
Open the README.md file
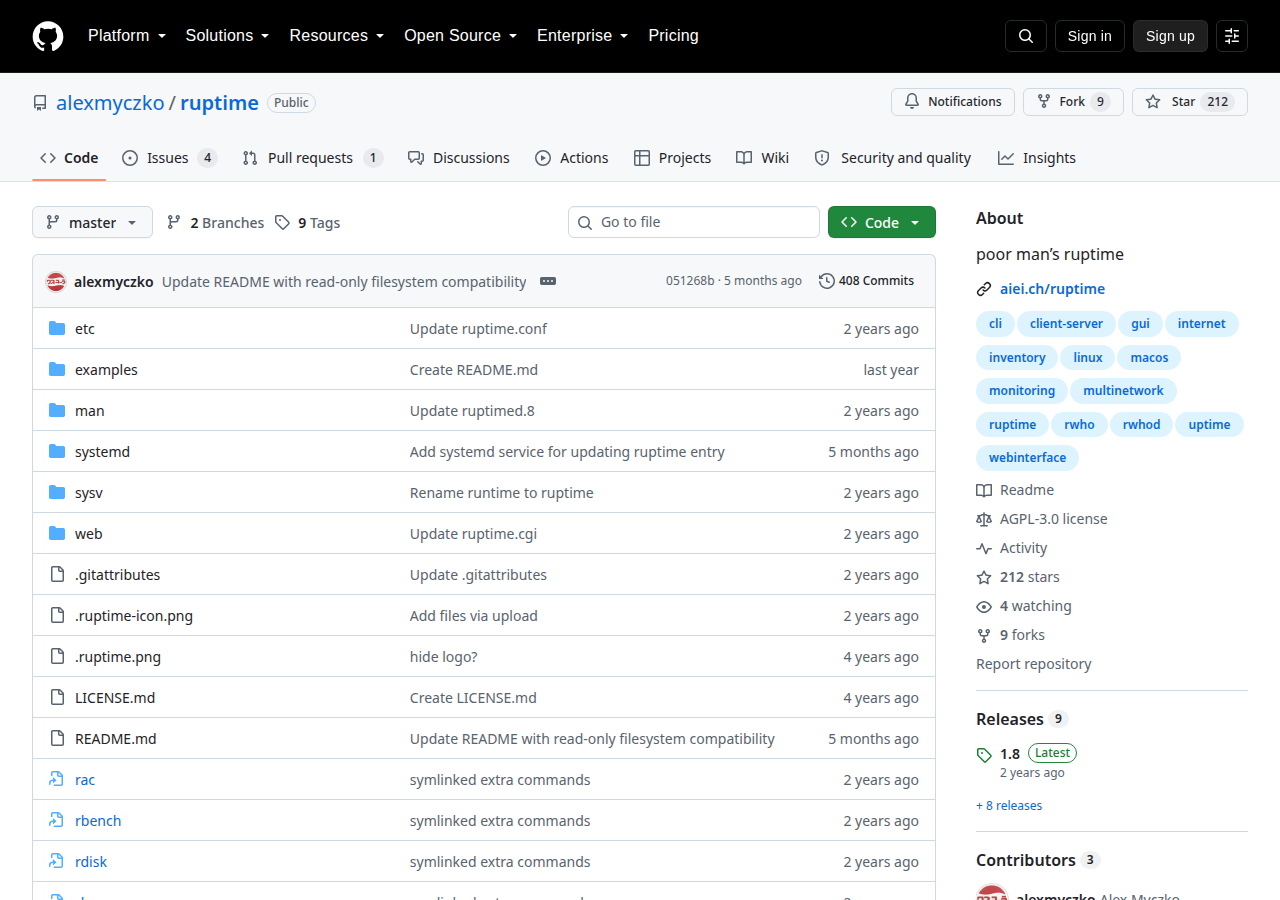[x=116, y=739]
